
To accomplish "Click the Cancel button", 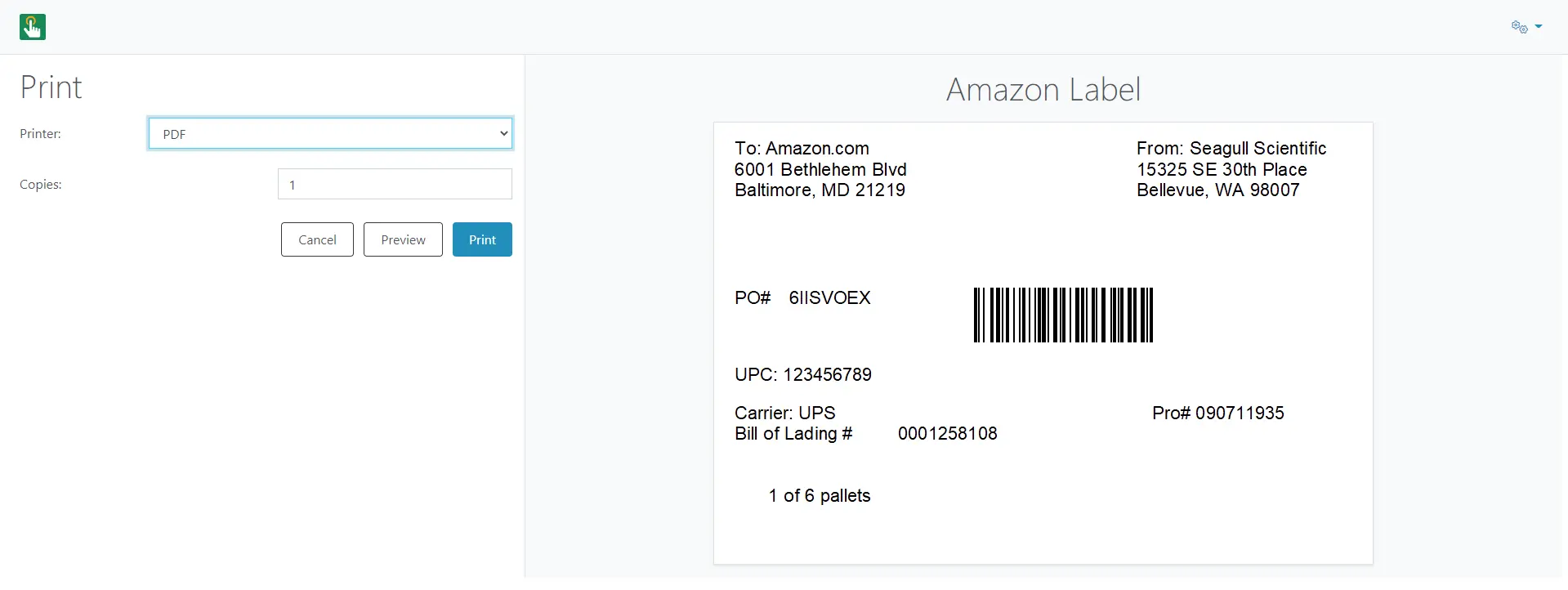I will click(317, 239).
